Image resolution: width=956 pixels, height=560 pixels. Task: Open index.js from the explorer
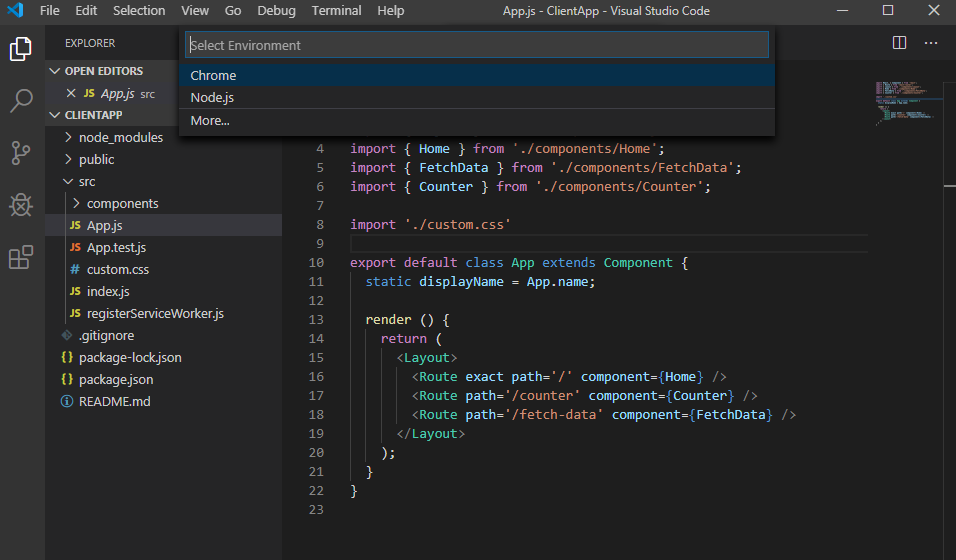click(163, 291)
